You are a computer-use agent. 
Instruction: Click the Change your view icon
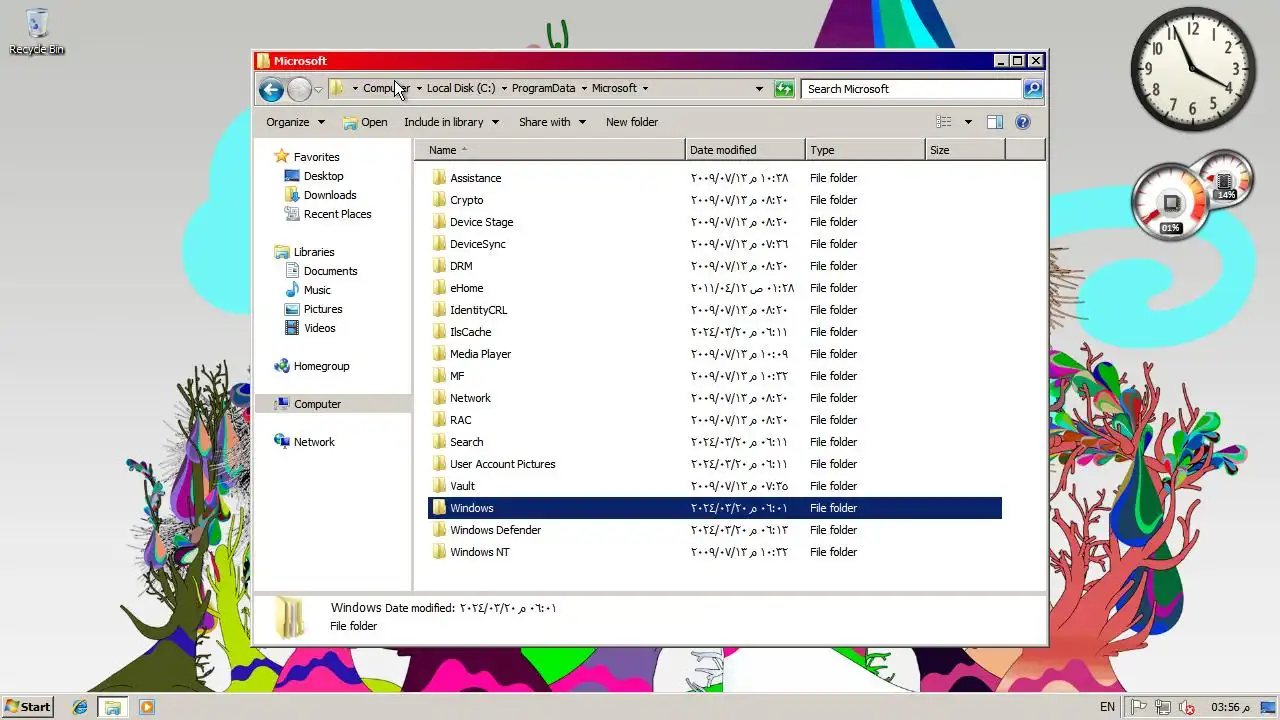[x=943, y=122]
